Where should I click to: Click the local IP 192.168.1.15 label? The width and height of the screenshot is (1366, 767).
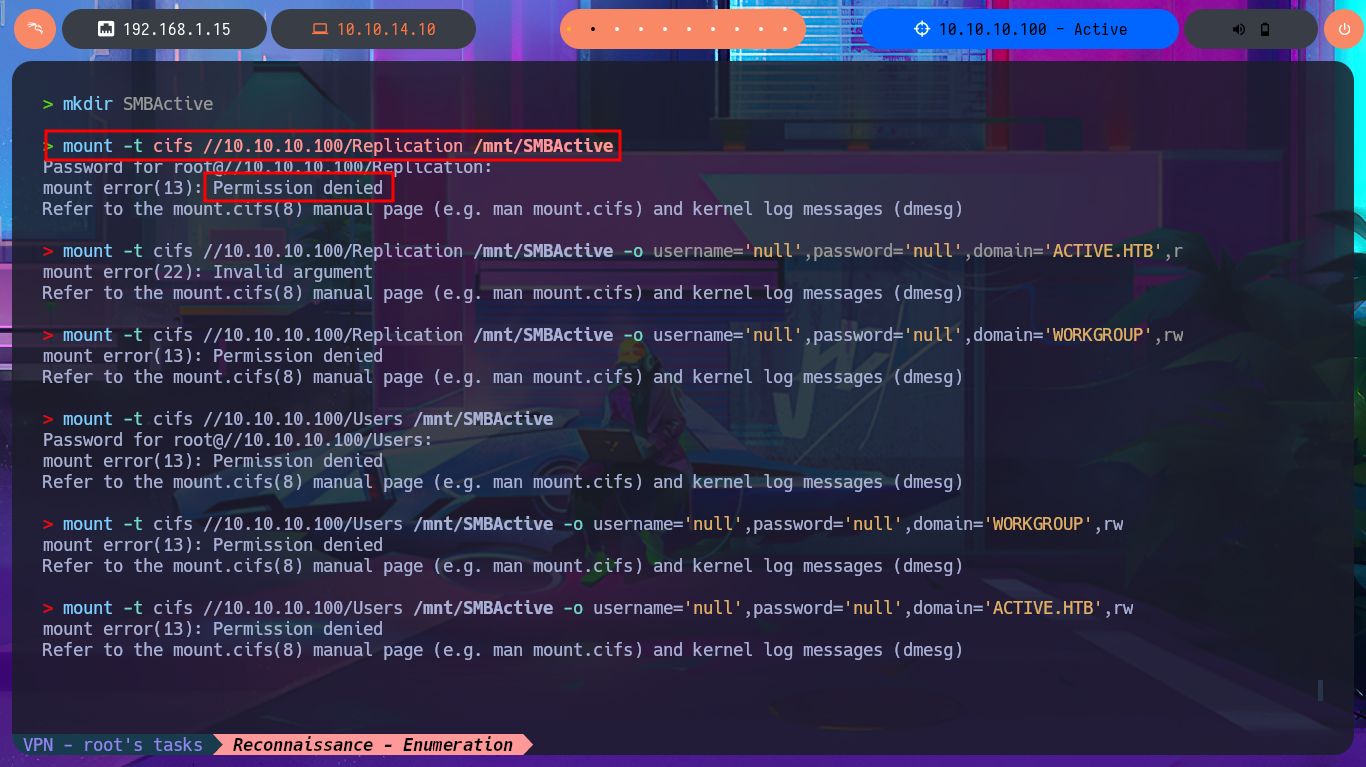click(177, 29)
